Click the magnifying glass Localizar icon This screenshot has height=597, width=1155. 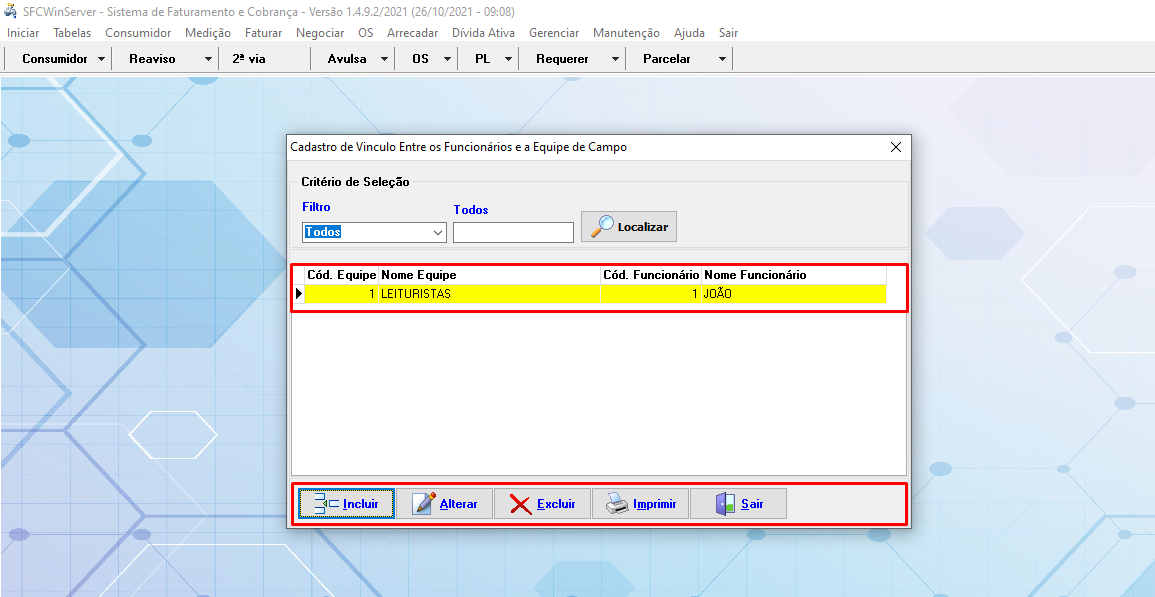tap(602, 226)
